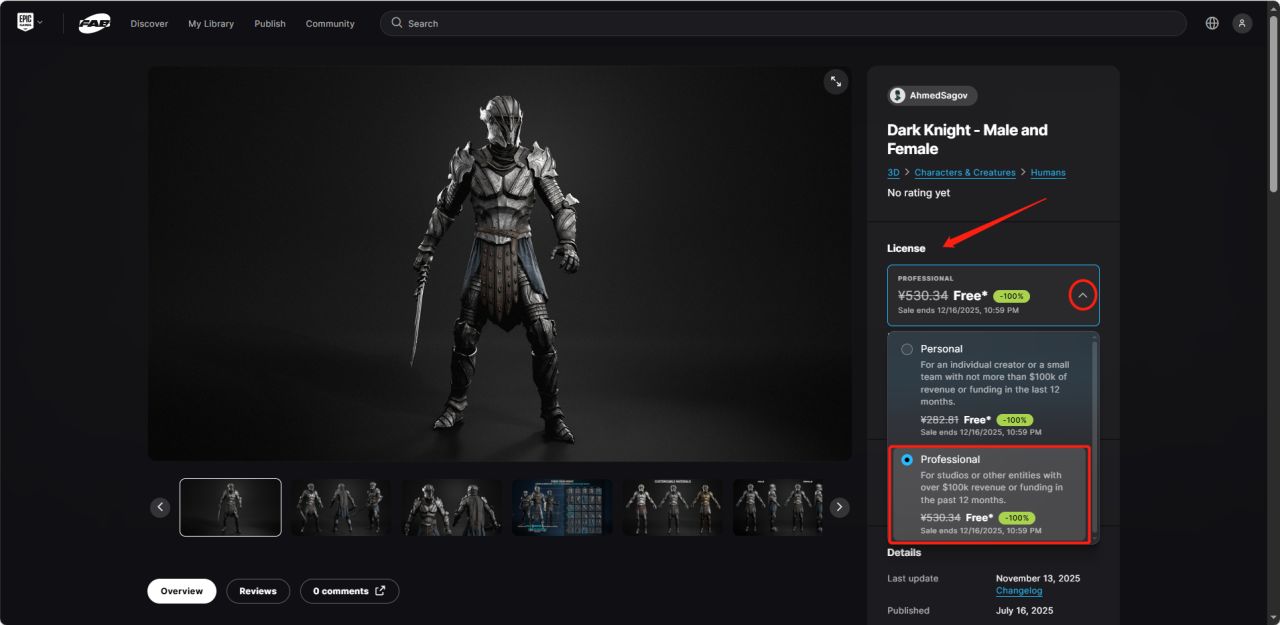This screenshot has height=625, width=1280.
Task: Click the No rating yet text
Action: pyautogui.click(x=918, y=193)
